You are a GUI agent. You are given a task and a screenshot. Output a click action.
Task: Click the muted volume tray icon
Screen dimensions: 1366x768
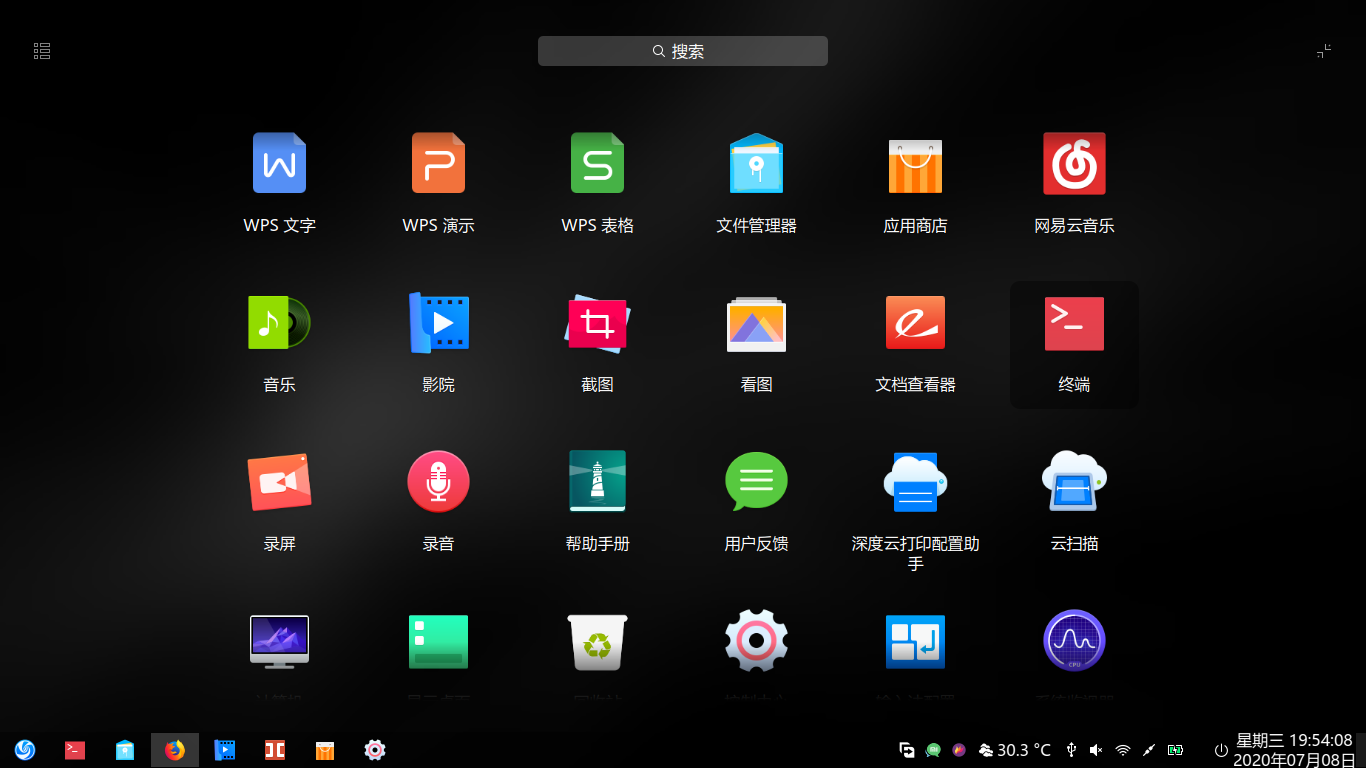(x=1096, y=750)
